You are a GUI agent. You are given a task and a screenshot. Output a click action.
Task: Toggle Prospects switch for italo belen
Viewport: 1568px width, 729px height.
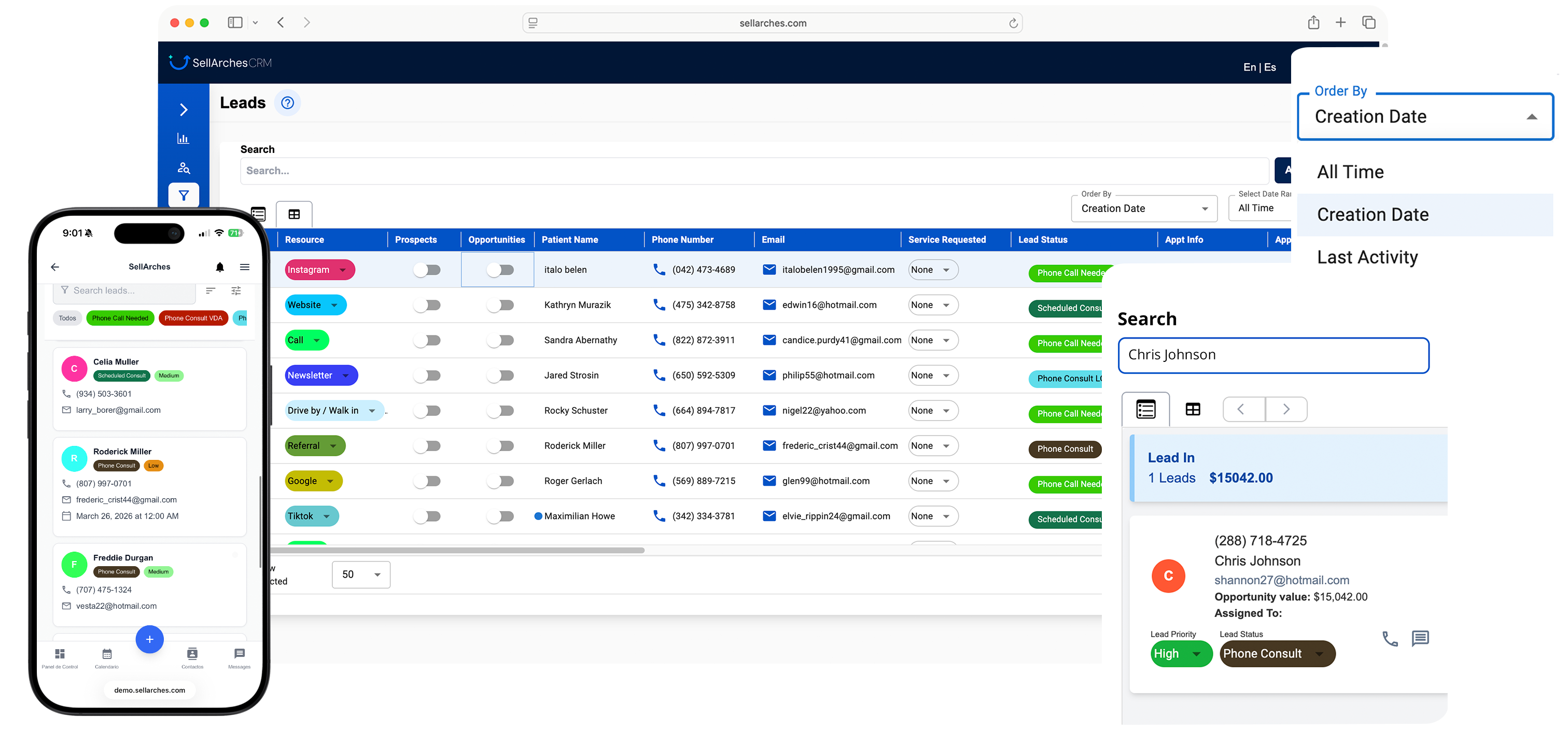click(427, 270)
